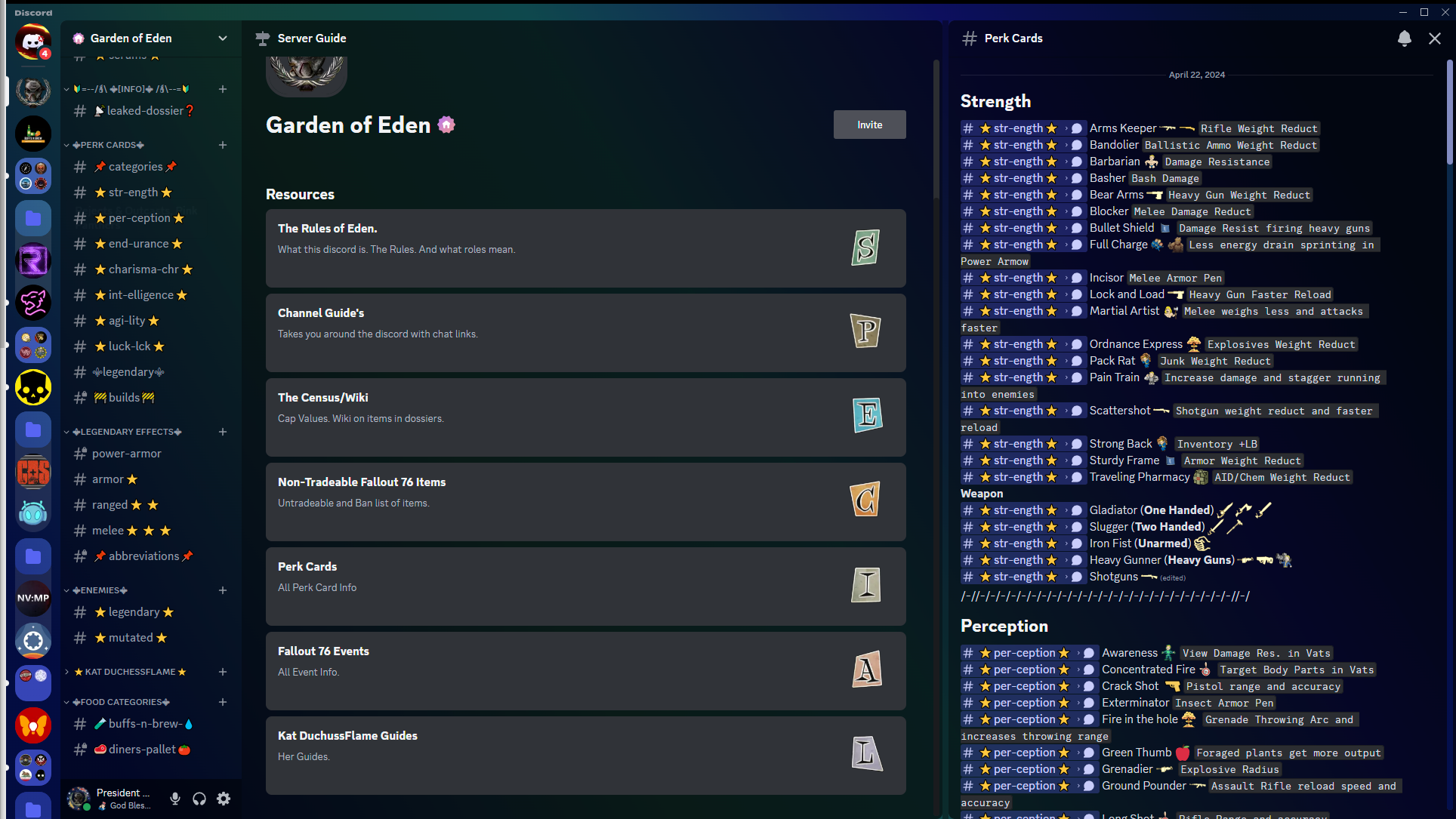
Task: Mute the microphone in user panel
Action: click(x=175, y=799)
